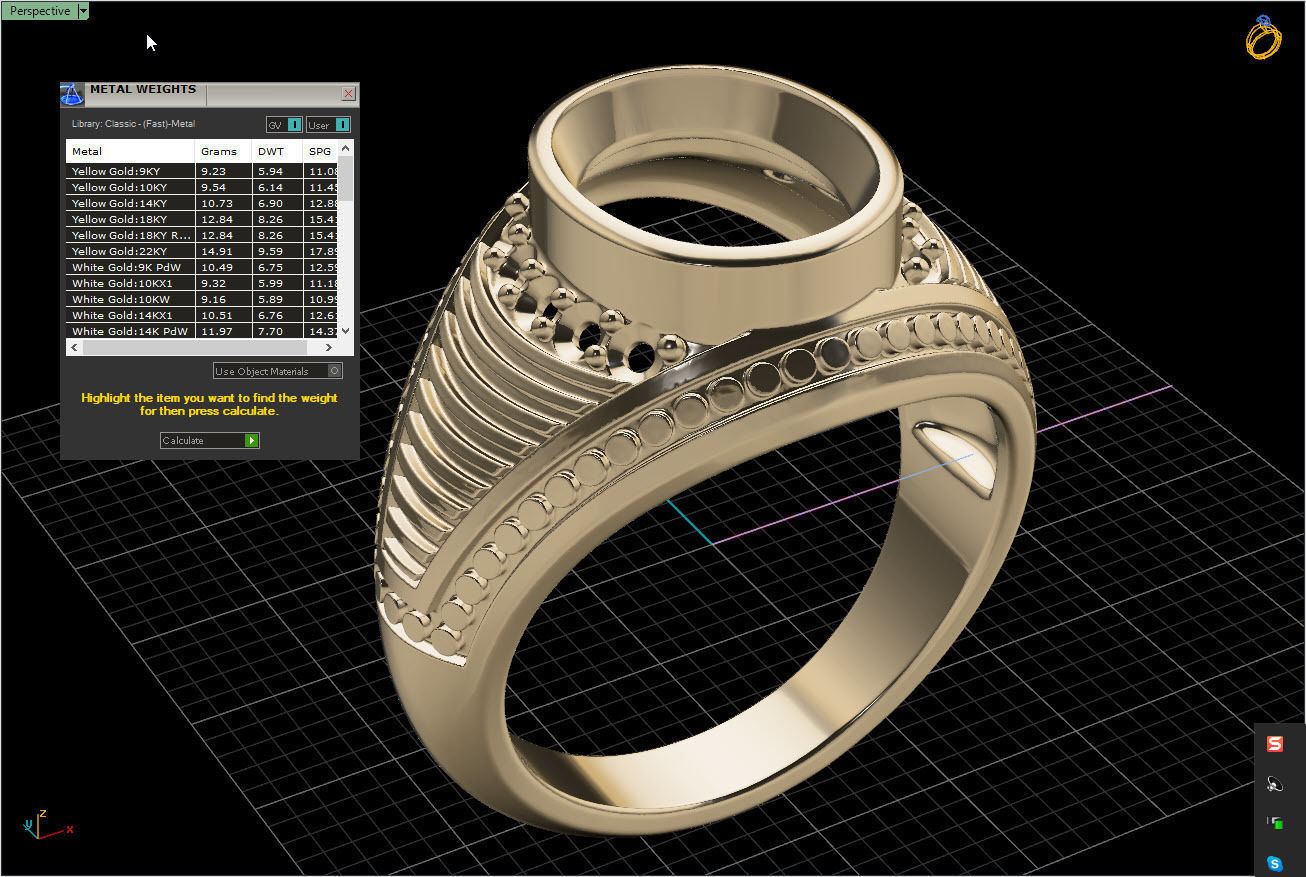1306x877 pixels.
Task: Click the 5.94 DWT value
Action: click(x=270, y=171)
